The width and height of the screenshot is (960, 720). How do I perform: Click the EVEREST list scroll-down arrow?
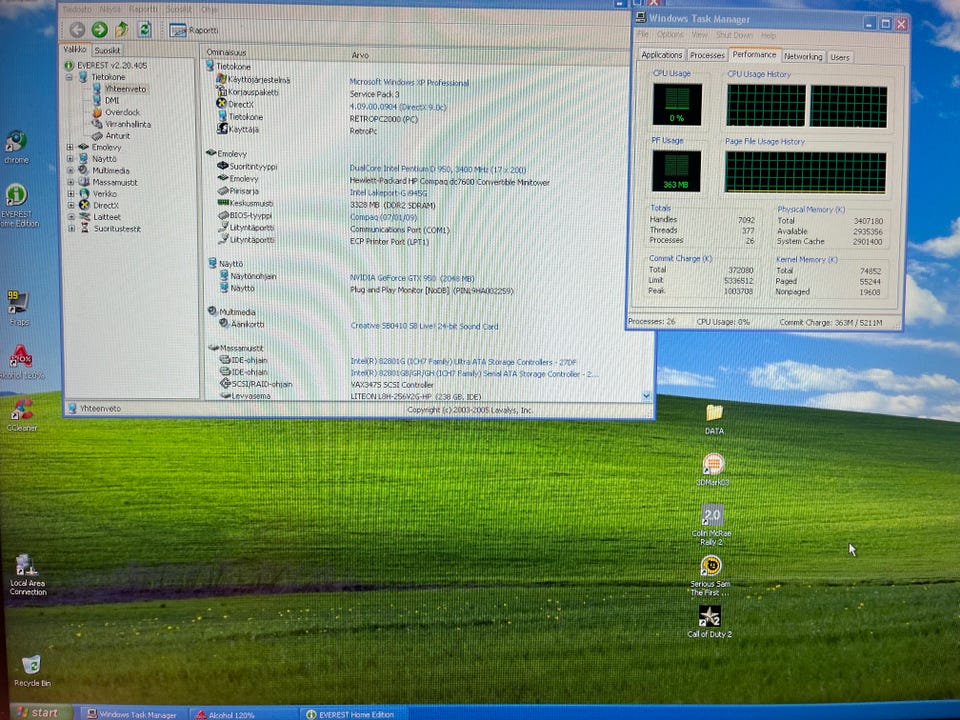(647, 396)
